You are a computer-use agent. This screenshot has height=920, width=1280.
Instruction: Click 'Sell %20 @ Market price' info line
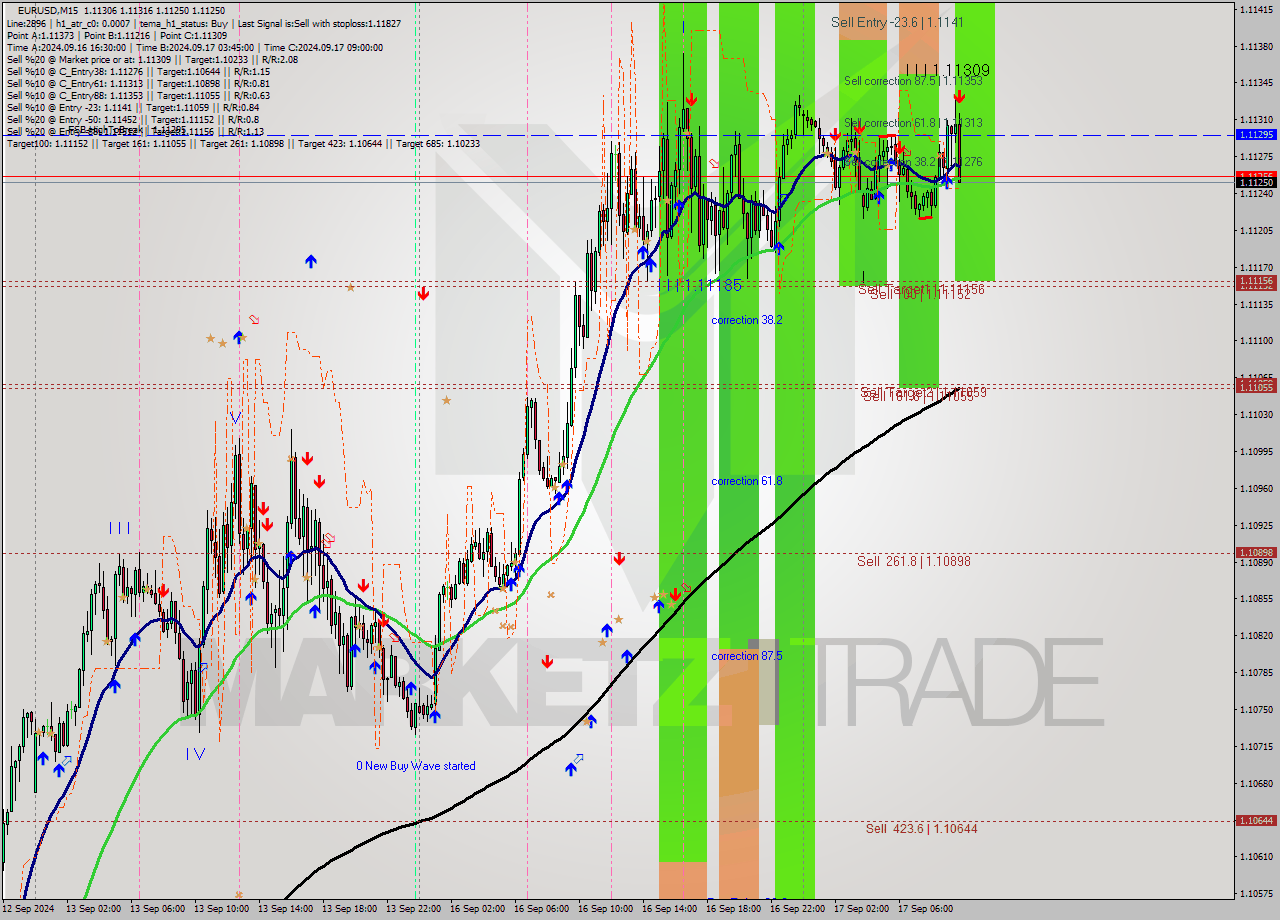(x=152, y=59)
